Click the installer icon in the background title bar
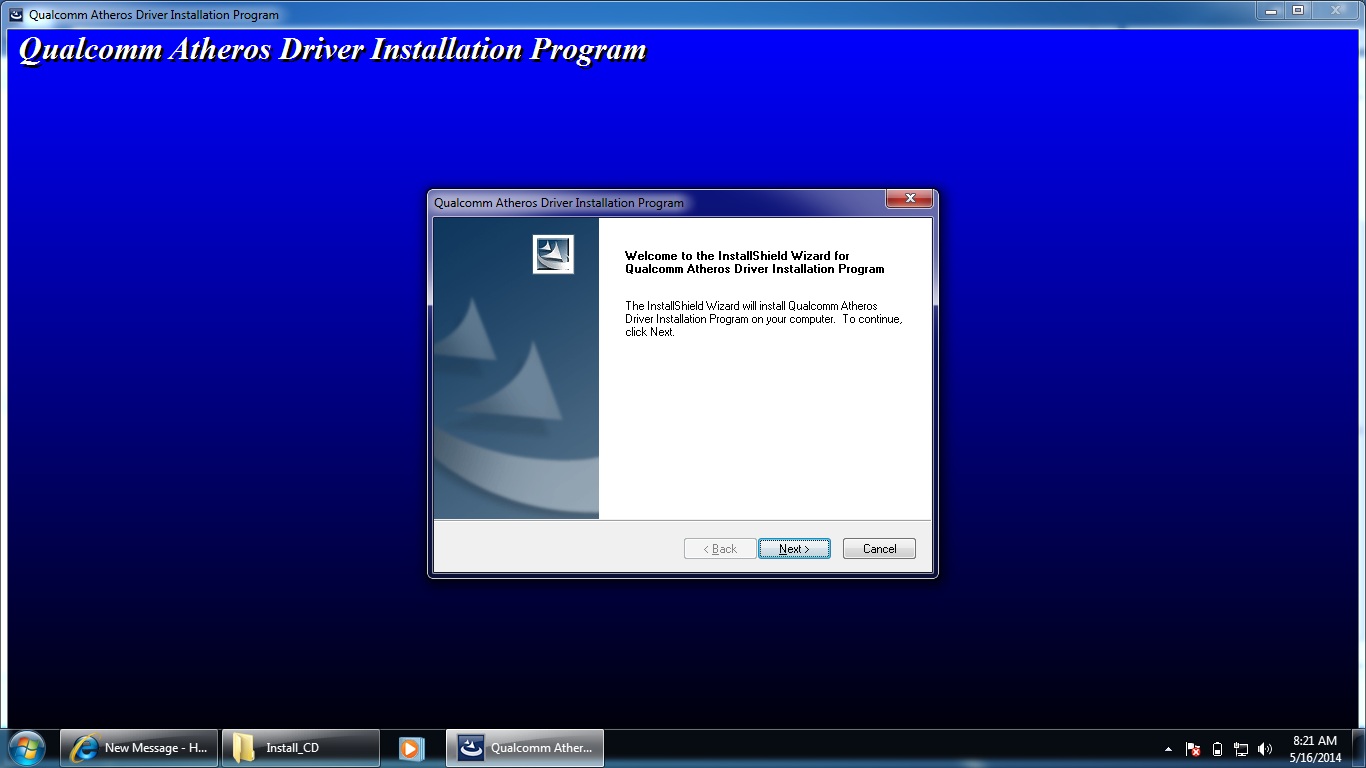The image size is (1366, 768). 17,15
